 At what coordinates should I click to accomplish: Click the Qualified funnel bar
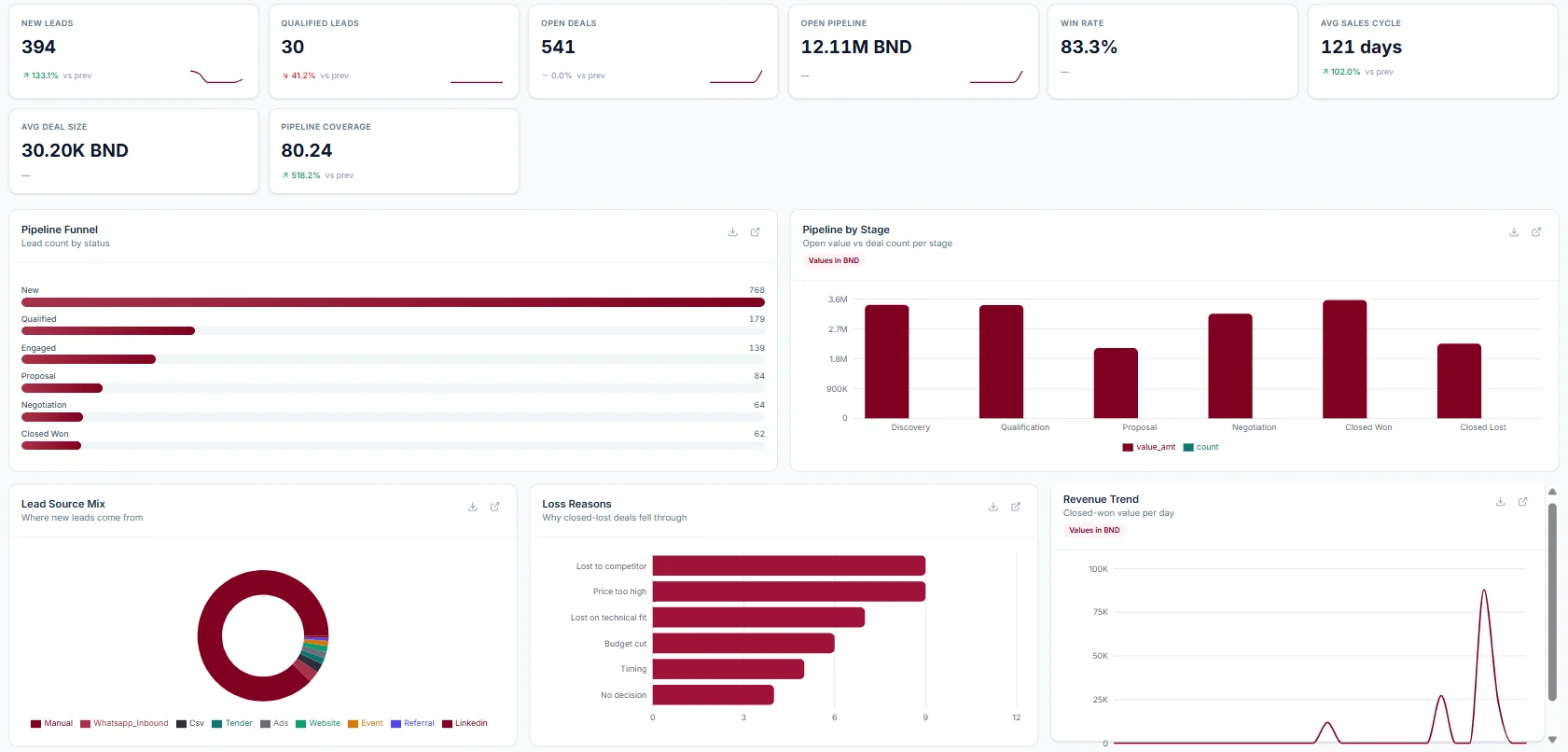(108, 331)
